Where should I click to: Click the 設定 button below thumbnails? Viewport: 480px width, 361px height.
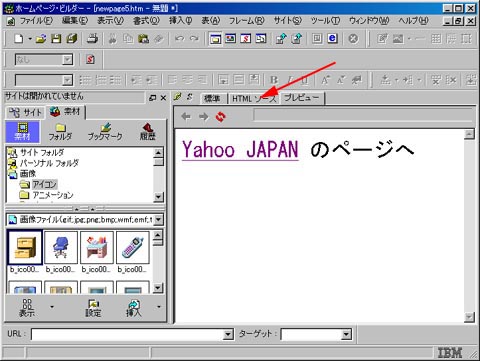tap(93, 307)
